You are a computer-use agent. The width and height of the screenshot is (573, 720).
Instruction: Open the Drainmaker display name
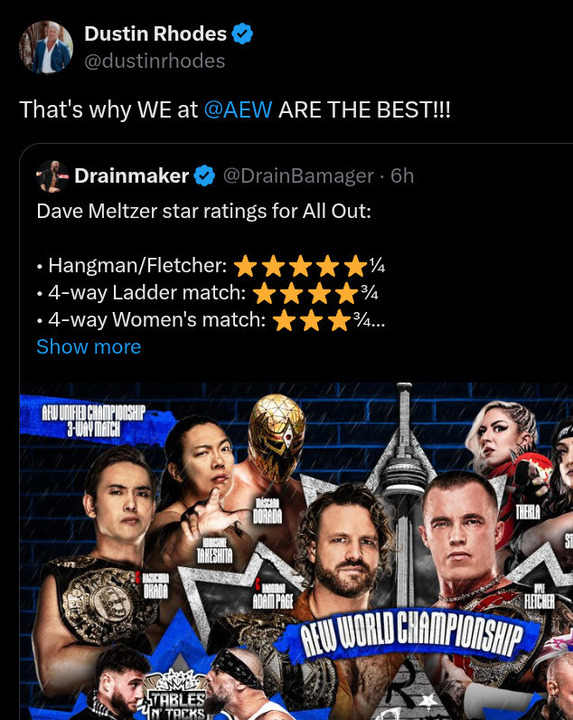pyautogui.click(x=132, y=176)
